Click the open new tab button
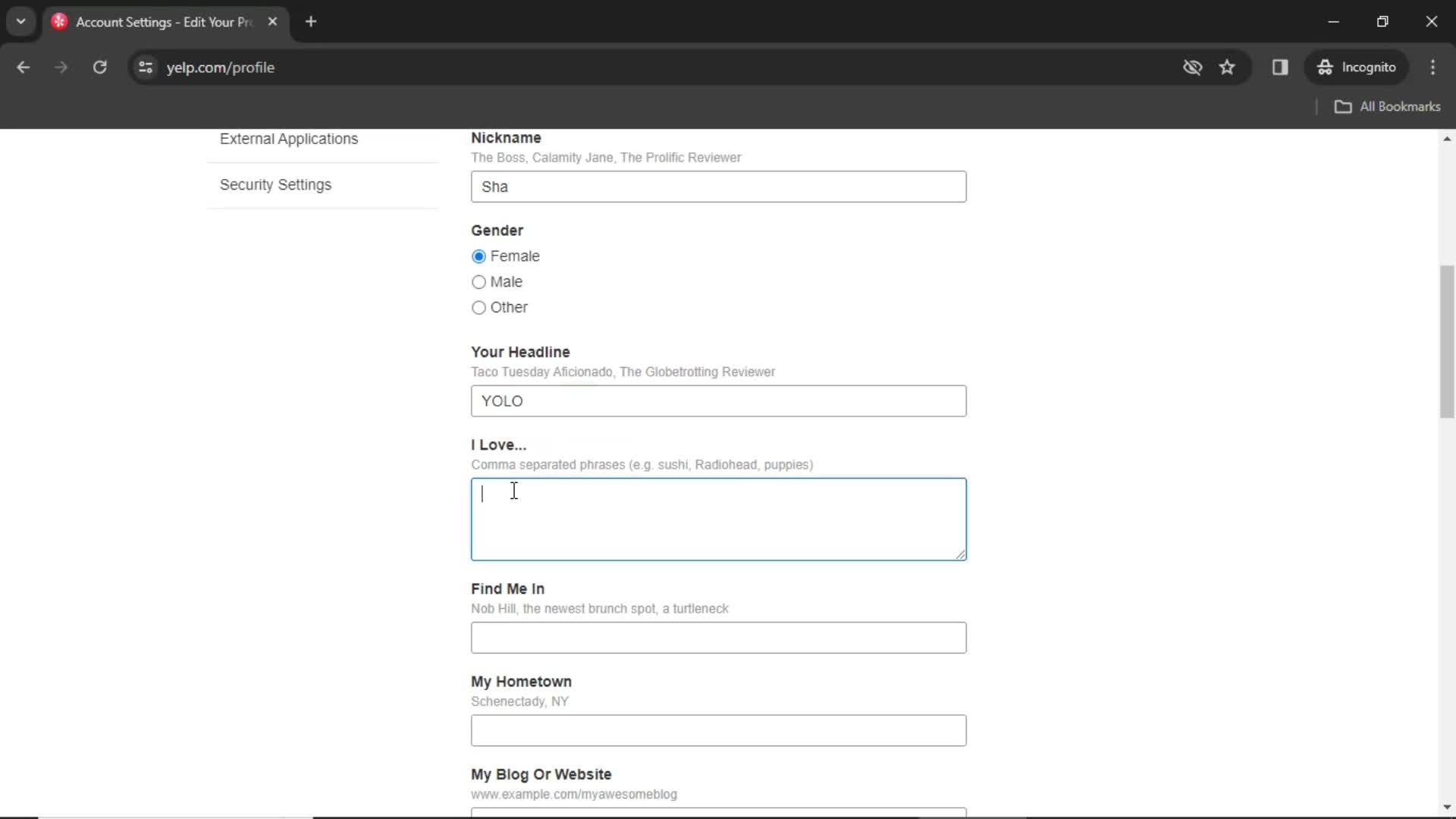Image resolution: width=1456 pixels, height=819 pixels. 310,22
